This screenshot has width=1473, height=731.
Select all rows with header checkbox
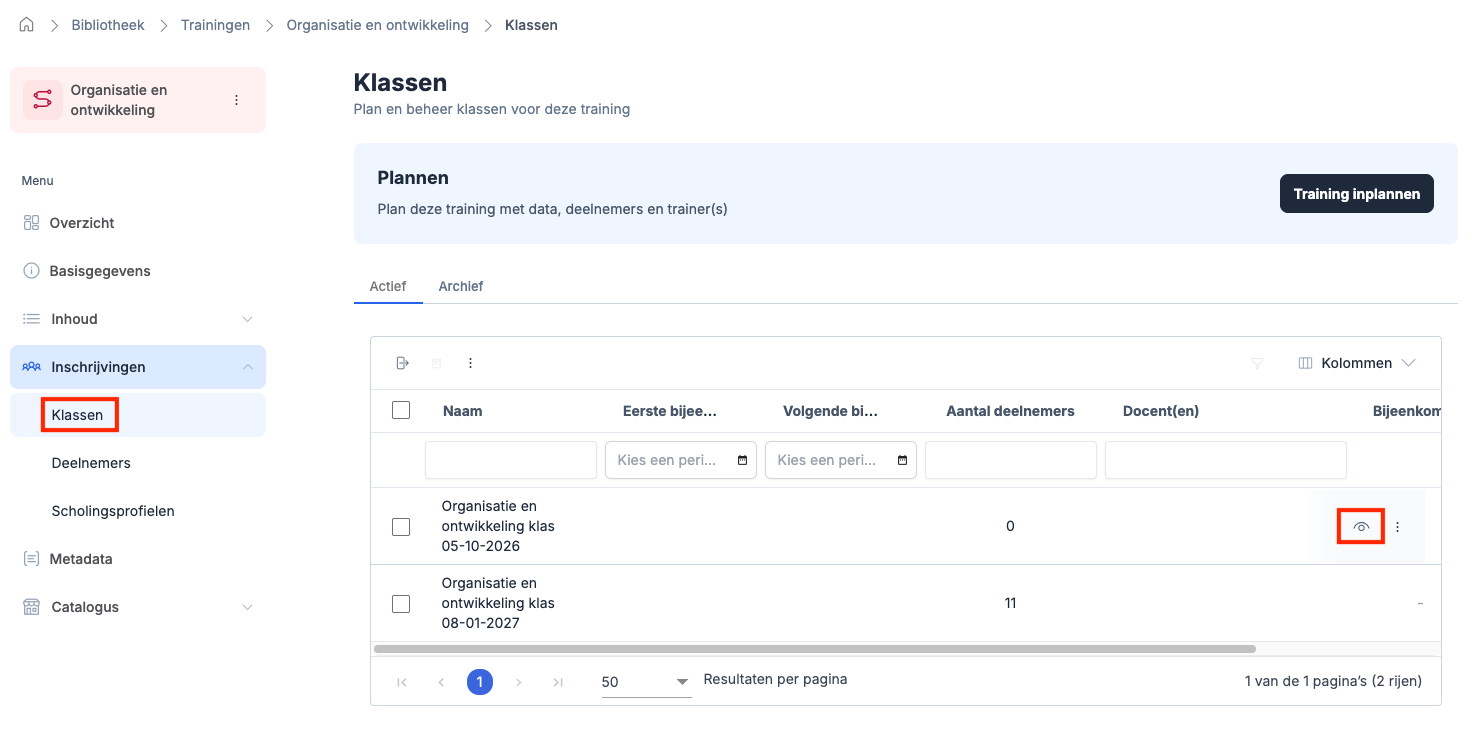(401, 410)
